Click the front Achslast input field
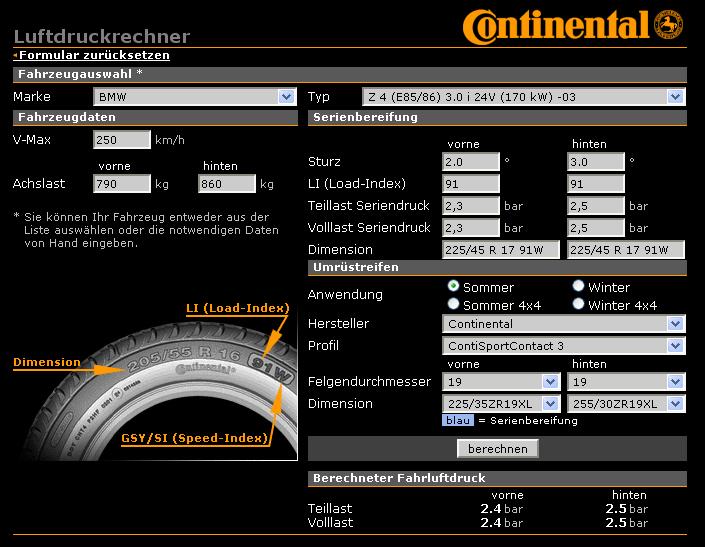 click(x=122, y=184)
